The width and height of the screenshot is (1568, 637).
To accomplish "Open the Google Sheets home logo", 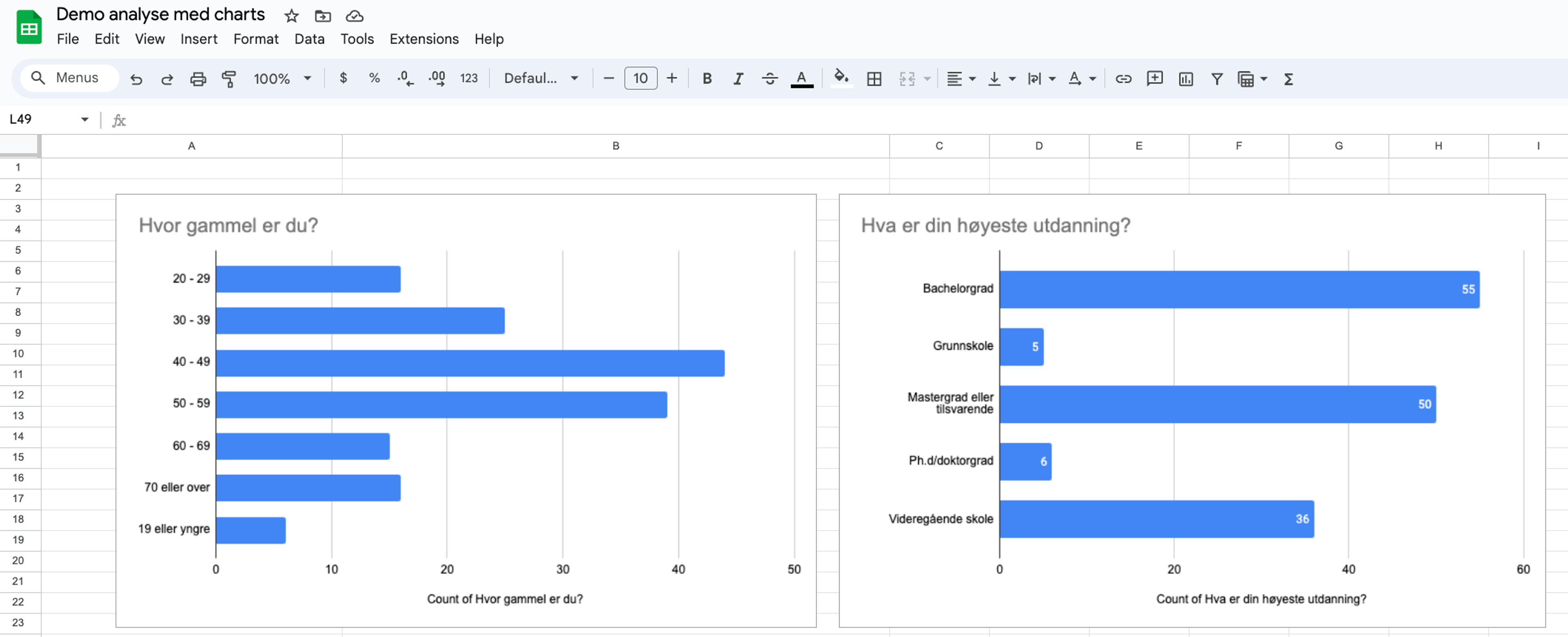I will coord(29,27).
